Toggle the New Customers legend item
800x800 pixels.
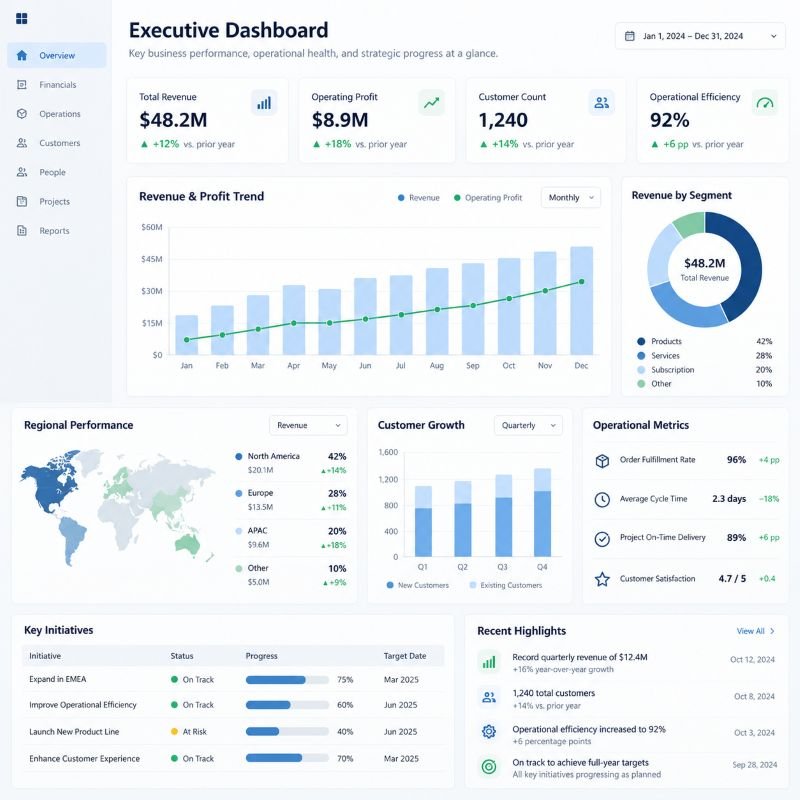(418, 585)
